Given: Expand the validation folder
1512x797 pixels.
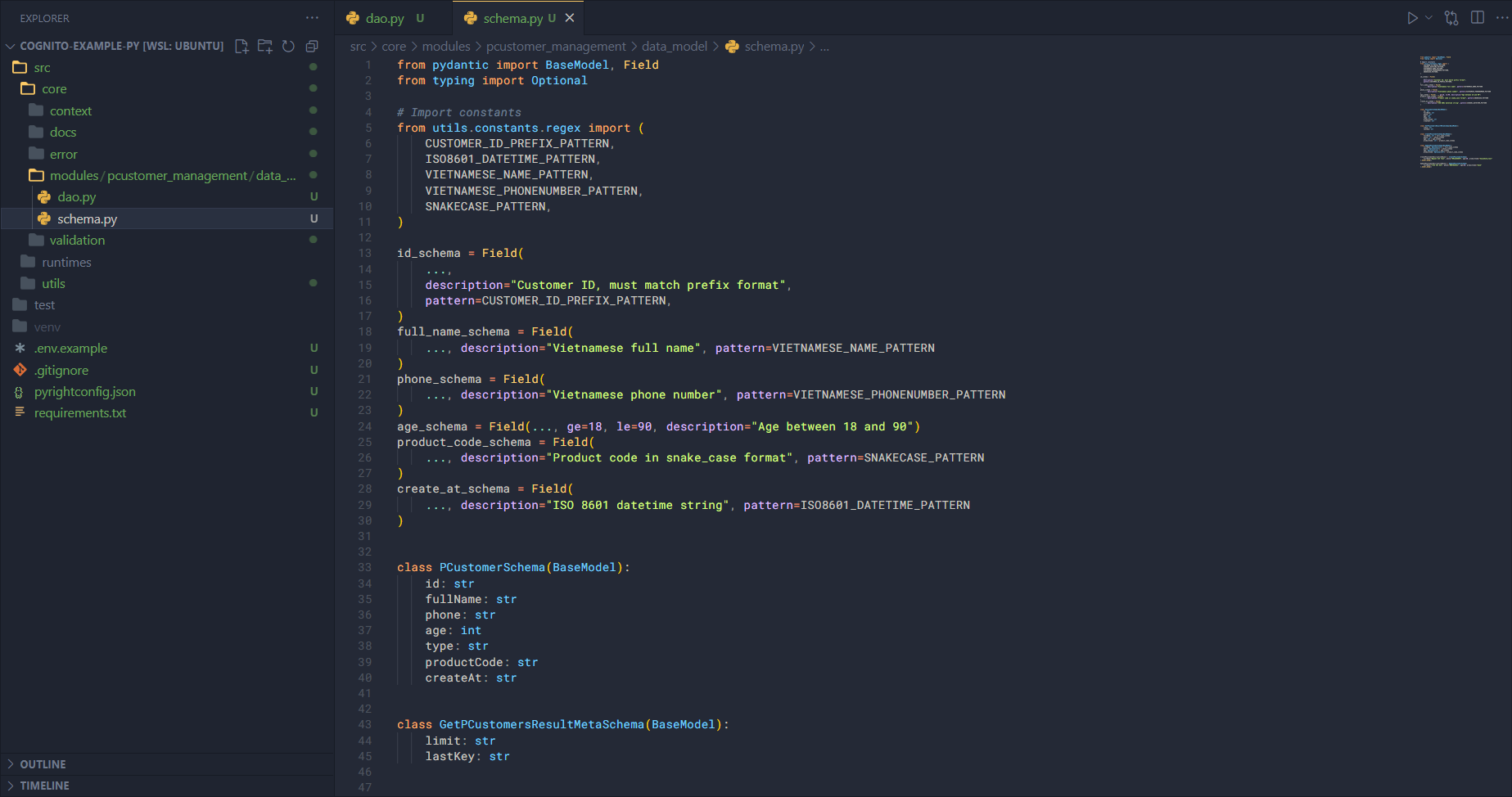Looking at the screenshot, I should tap(77, 241).
